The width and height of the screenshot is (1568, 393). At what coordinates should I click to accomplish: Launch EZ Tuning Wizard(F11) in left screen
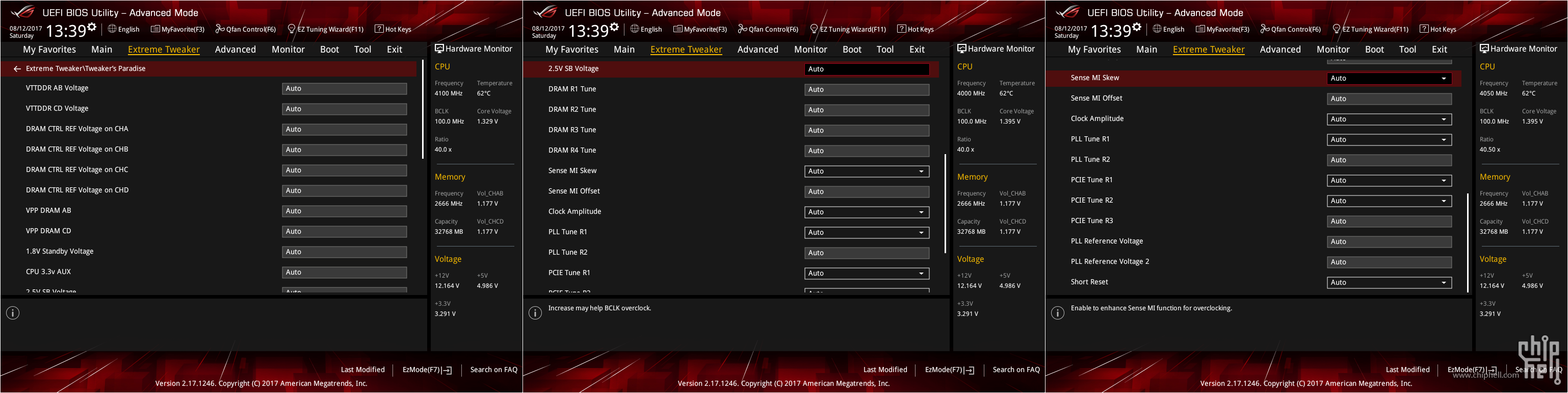(325, 29)
